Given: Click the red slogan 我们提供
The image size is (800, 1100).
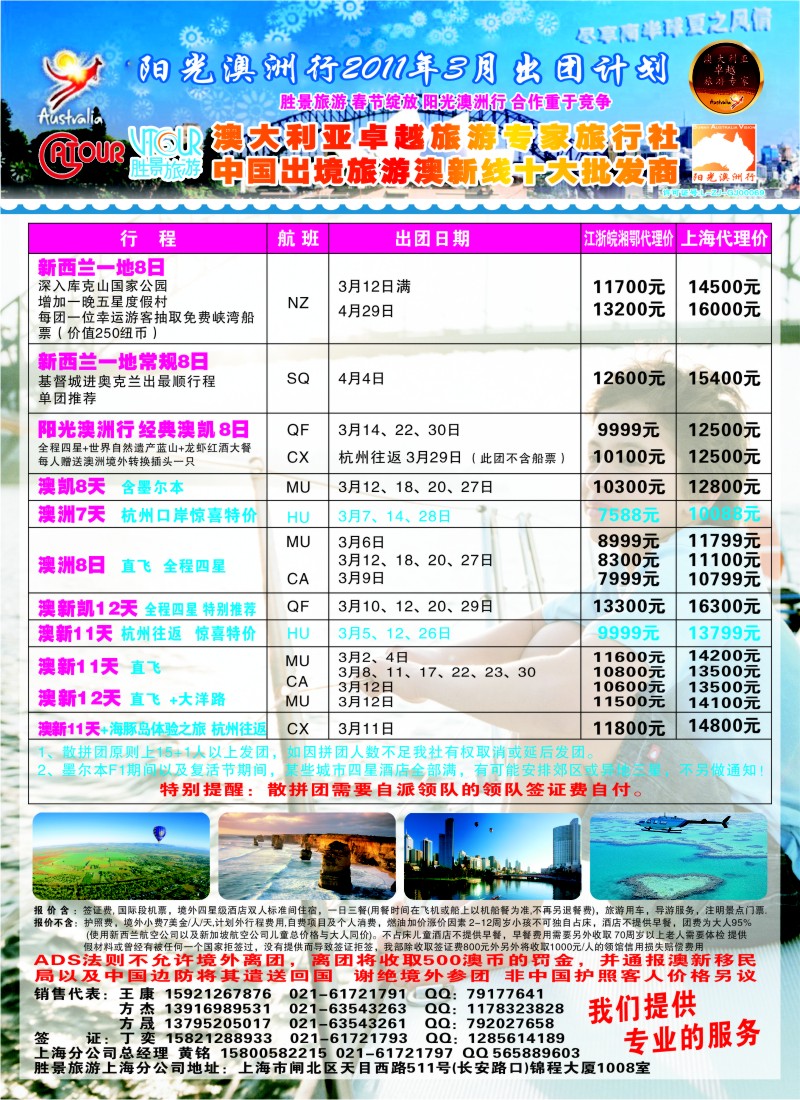Looking at the screenshot, I should coord(642,1007).
